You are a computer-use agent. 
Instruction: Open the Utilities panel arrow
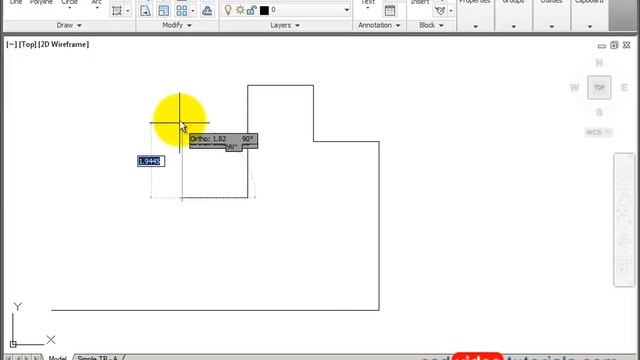(551, 27)
